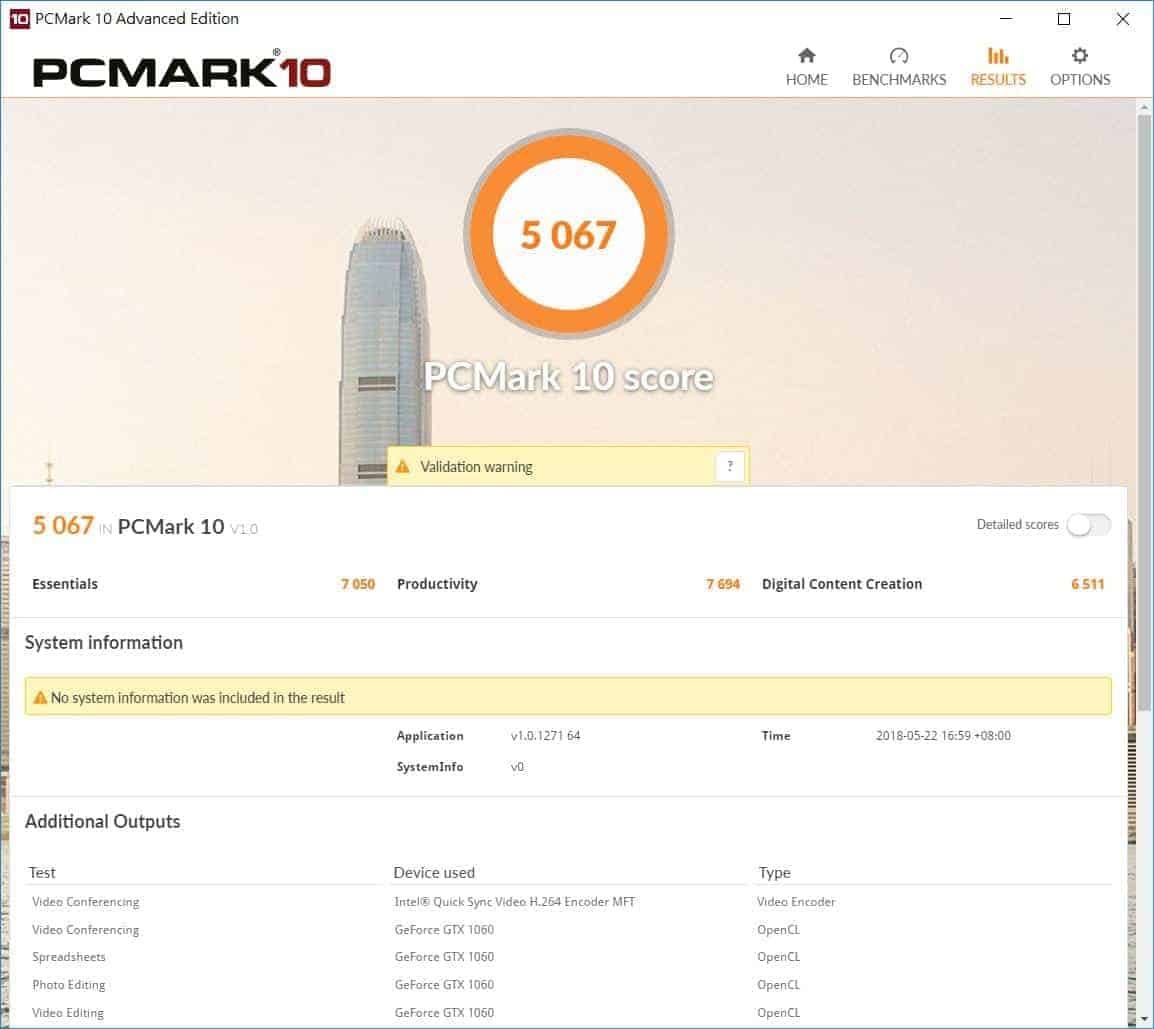
Task: Switch to the BENCHMARKS tab
Action: 899,68
